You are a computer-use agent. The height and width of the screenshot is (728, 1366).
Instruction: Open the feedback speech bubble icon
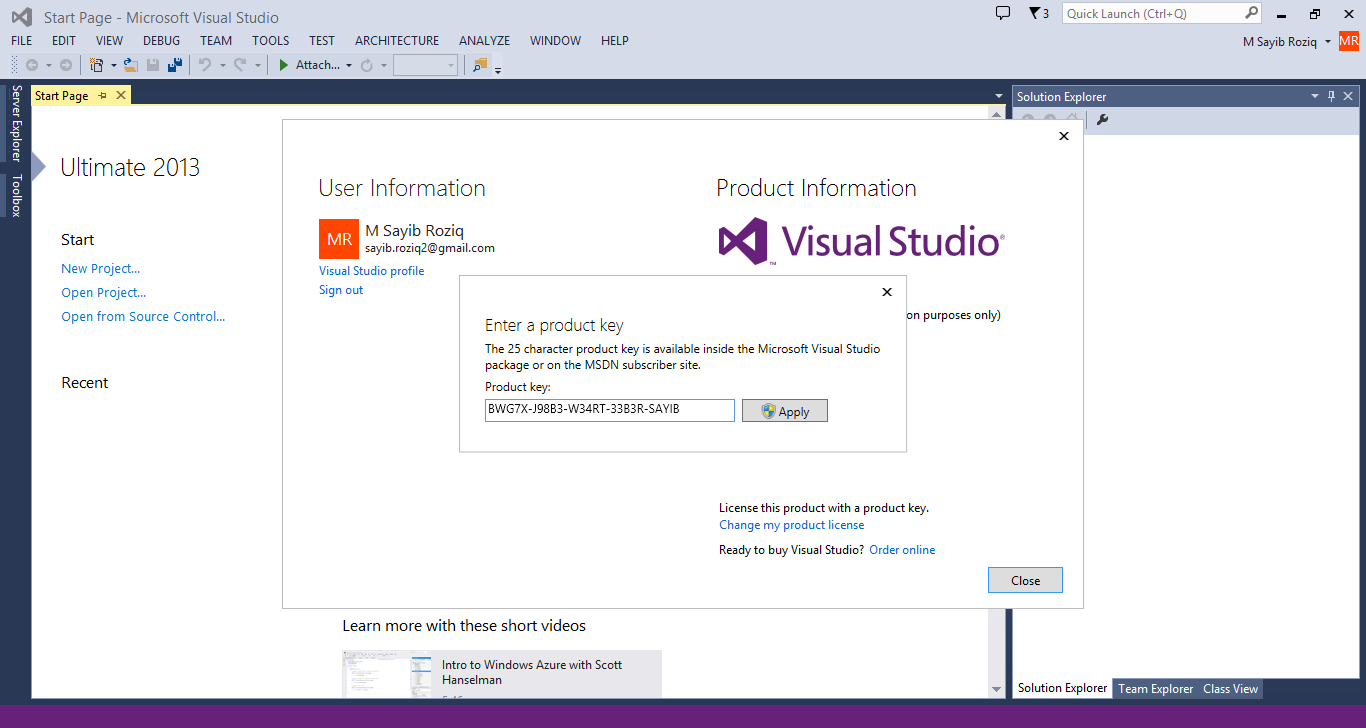(1003, 13)
